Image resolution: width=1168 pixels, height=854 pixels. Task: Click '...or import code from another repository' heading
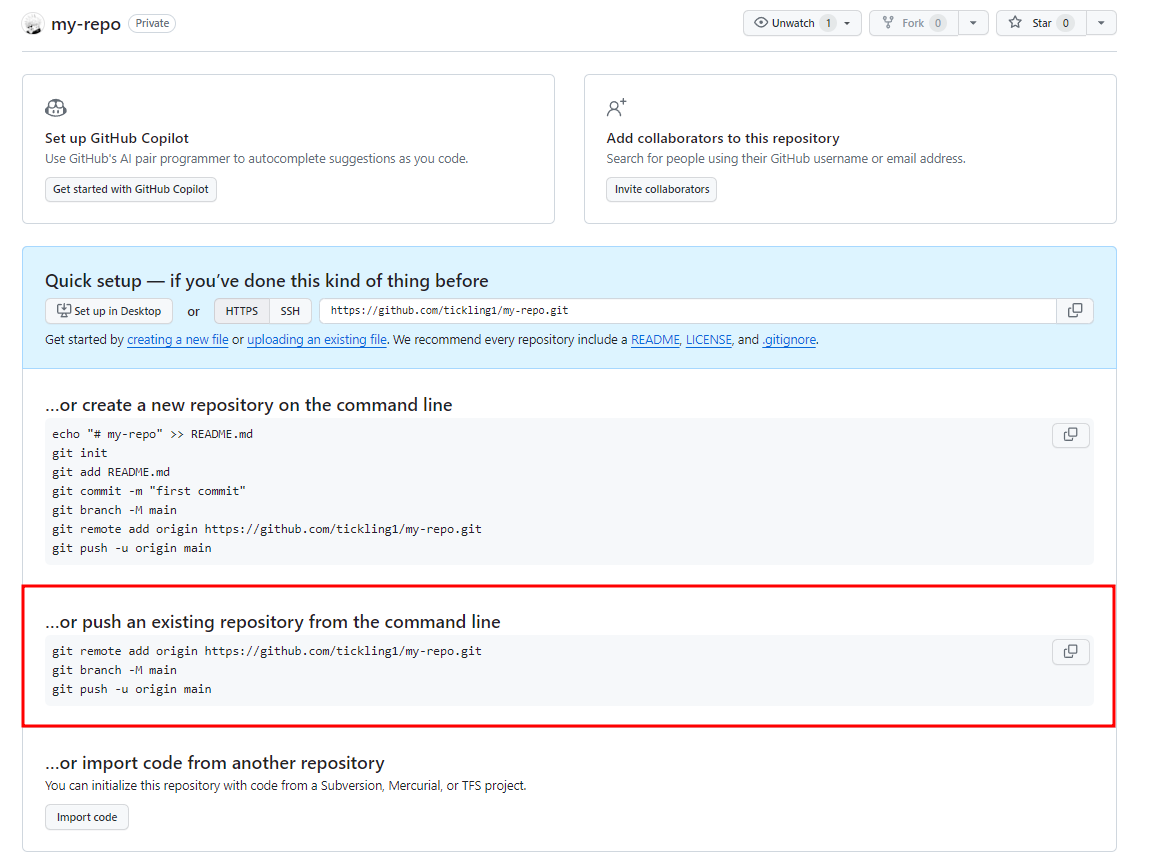click(x=215, y=763)
